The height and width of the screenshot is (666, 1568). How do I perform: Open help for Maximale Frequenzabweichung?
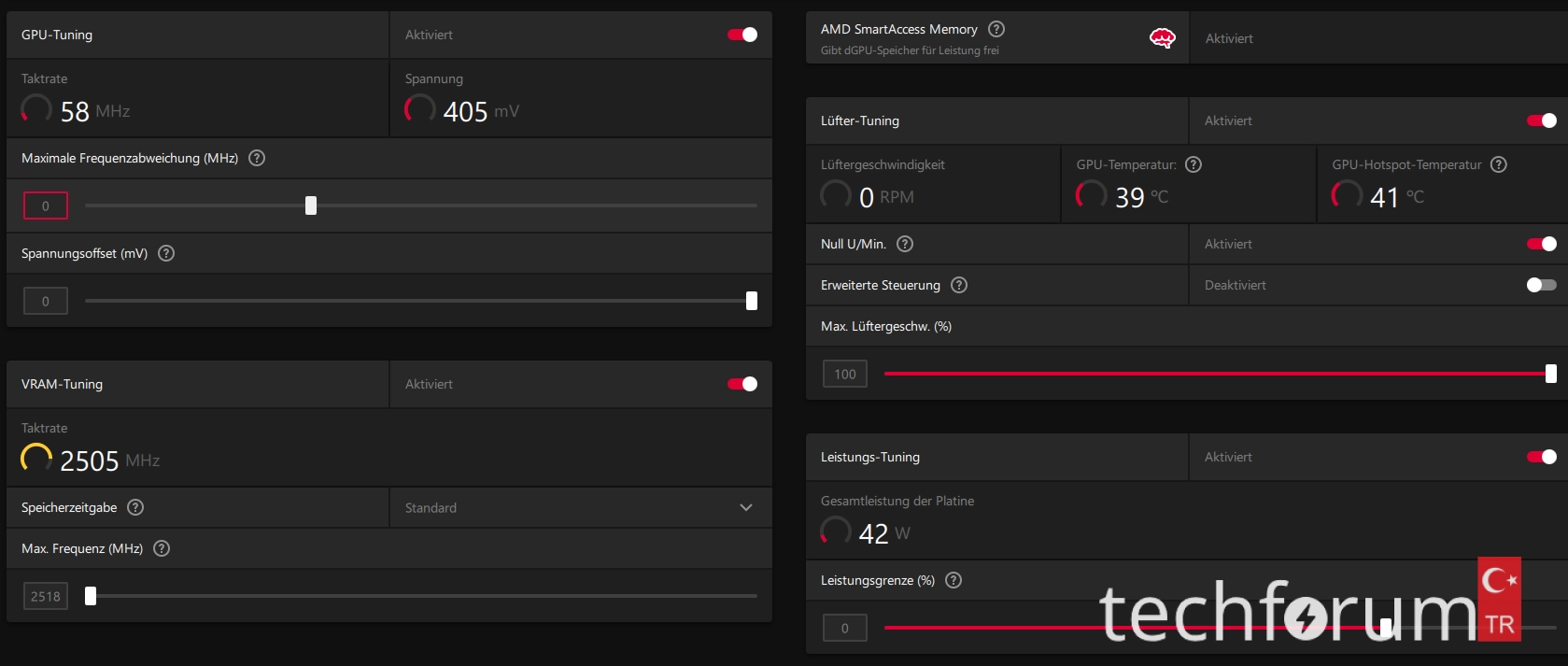point(257,158)
